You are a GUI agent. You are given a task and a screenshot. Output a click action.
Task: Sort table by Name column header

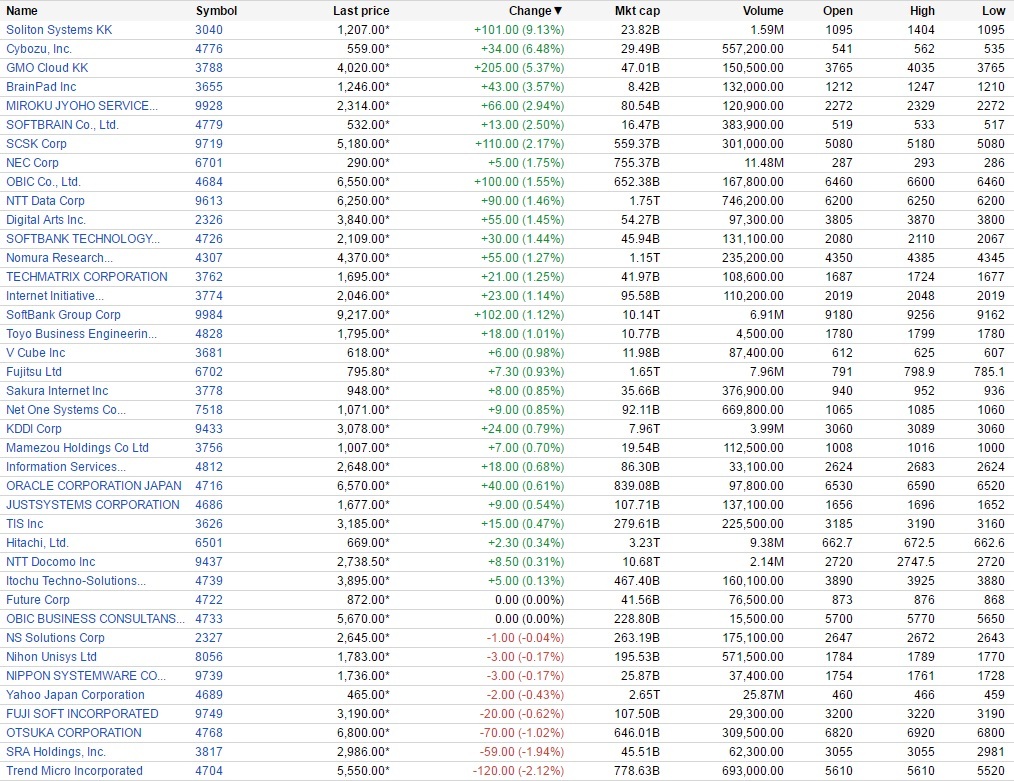coord(22,11)
